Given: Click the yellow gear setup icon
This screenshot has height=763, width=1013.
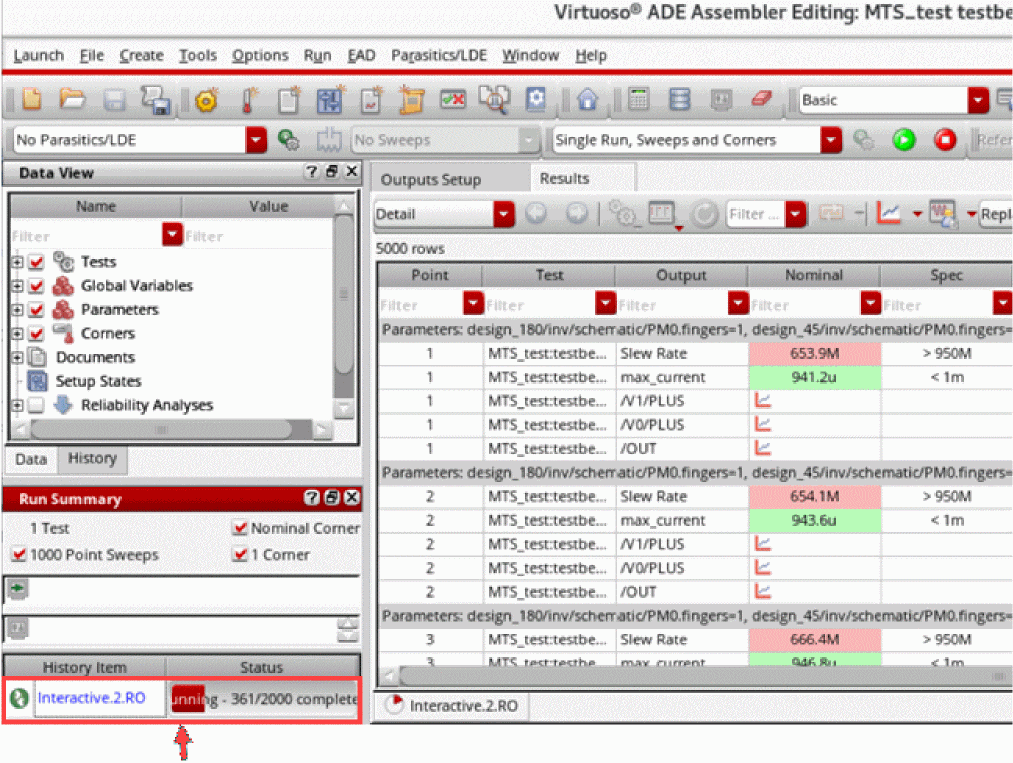Looking at the screenshot, I should coord(207,101).
